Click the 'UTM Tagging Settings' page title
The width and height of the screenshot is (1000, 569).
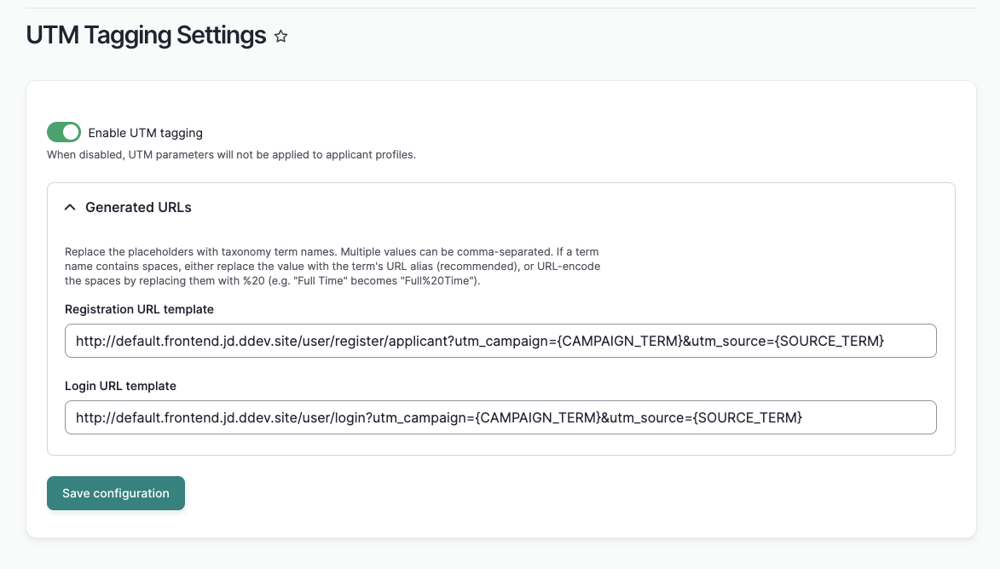pyautogui.click(x=146, y=35)
